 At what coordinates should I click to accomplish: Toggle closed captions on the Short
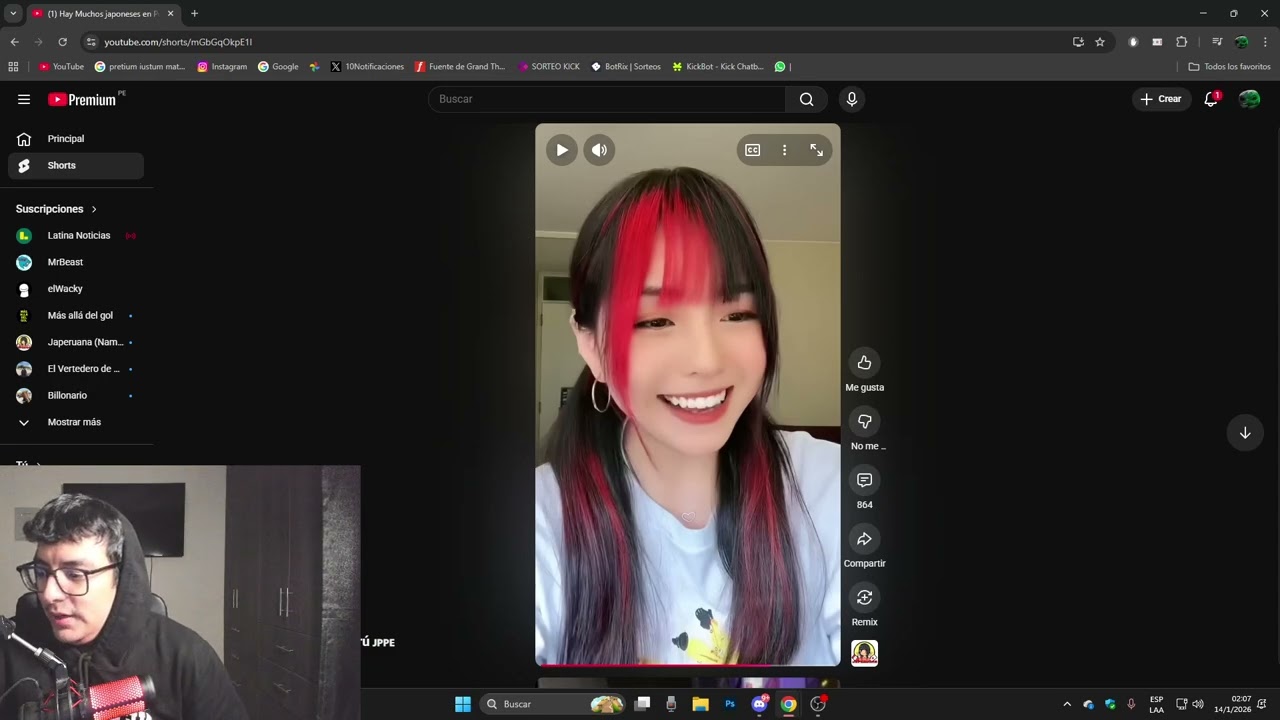pyautogui.click(x=753, y=150)
